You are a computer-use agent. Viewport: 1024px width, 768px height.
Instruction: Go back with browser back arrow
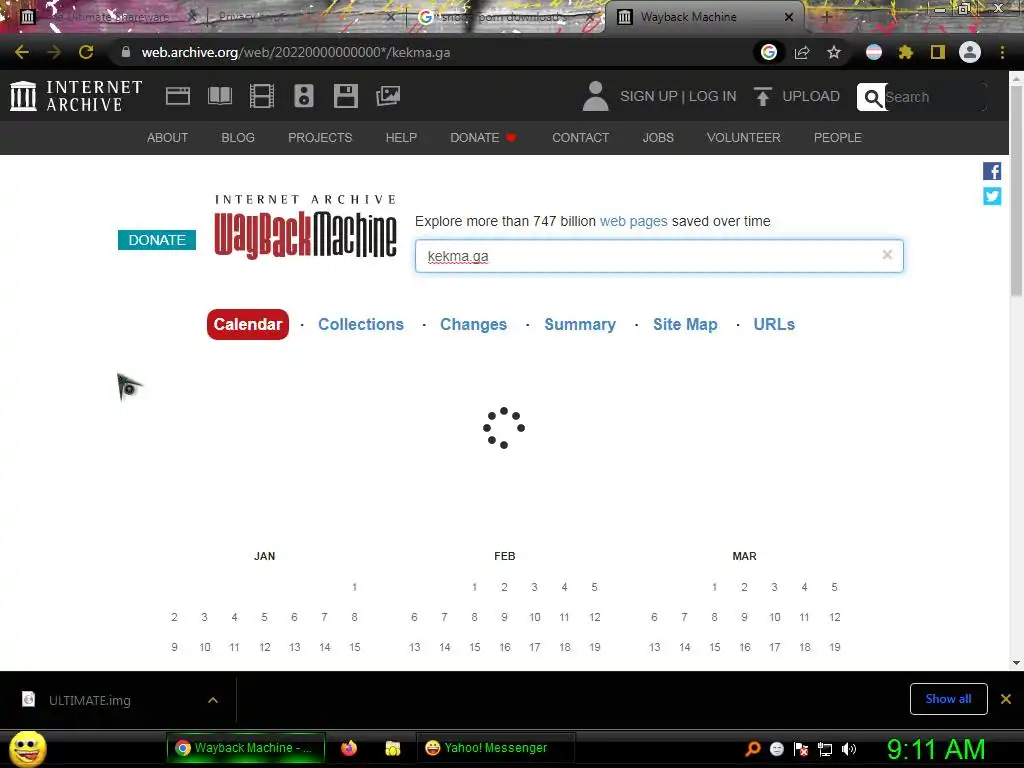pyautogui.click(x=22, y=52)
